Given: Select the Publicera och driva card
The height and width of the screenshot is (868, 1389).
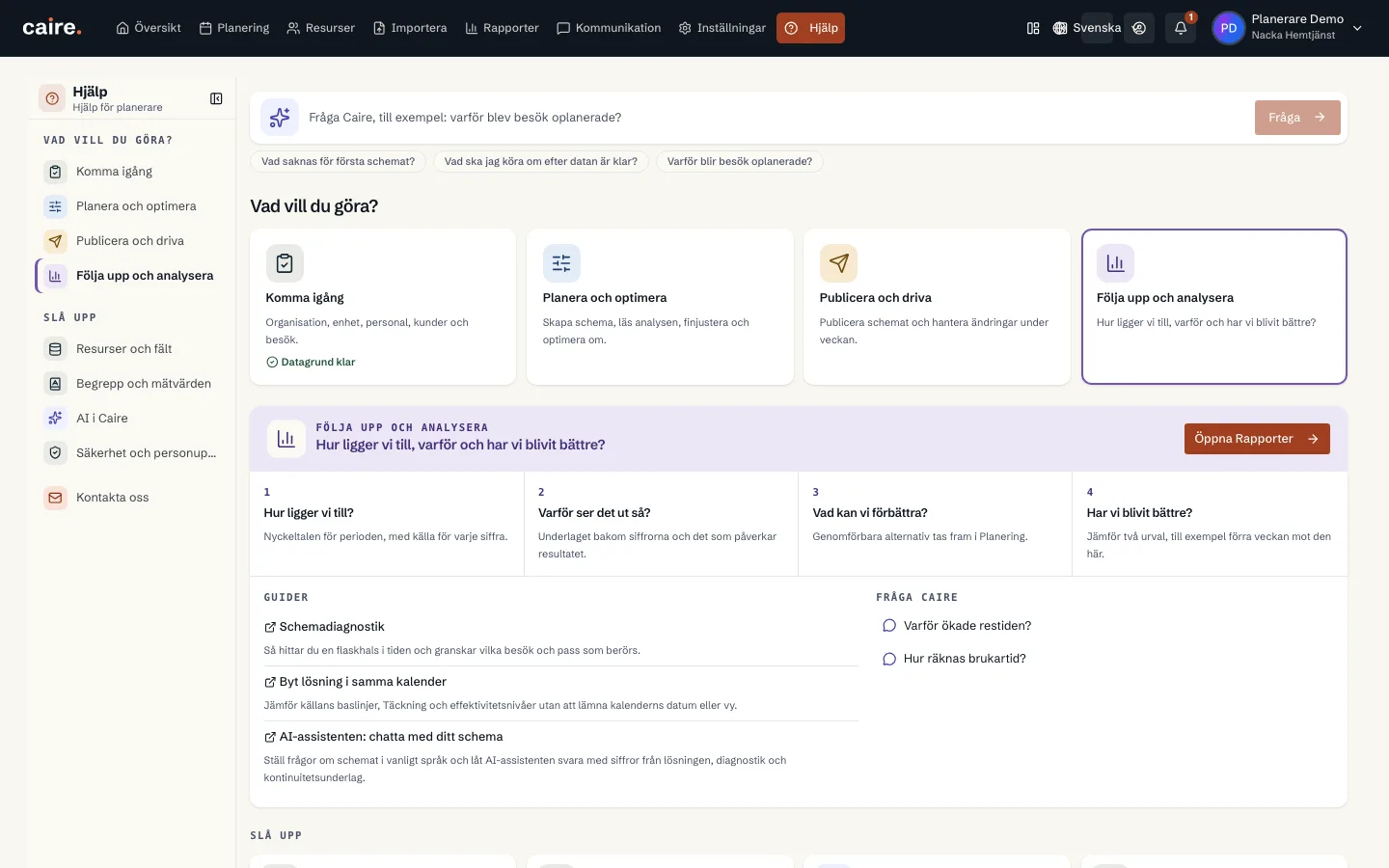Looking at the screenshot, I should (937, 307).
